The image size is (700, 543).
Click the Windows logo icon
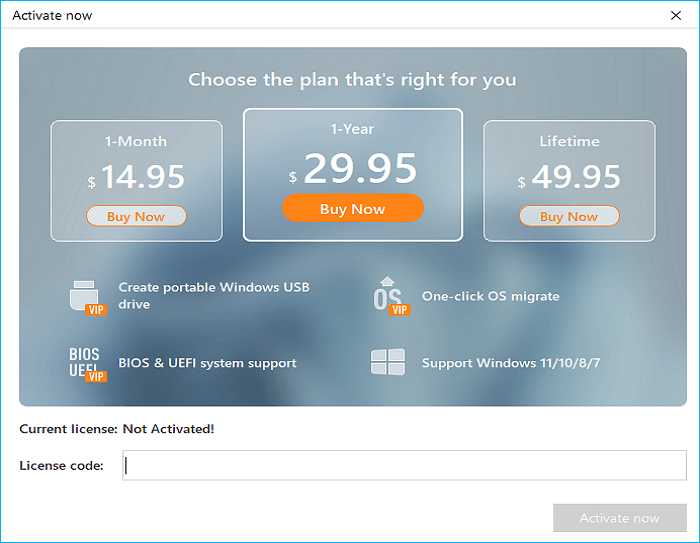coord(388,362)
